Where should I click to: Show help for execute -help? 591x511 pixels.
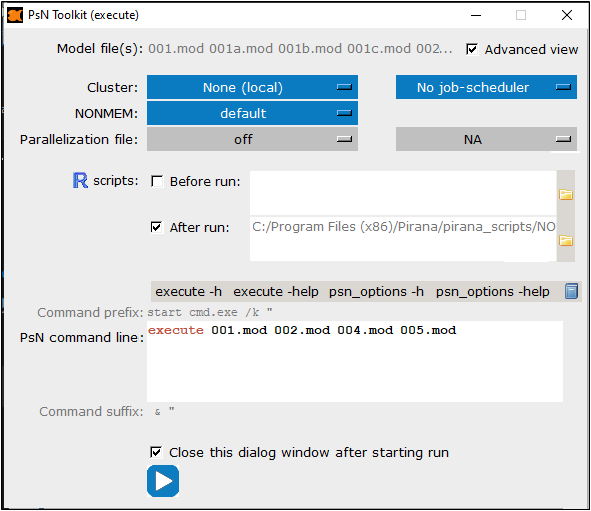coord(276,292)
